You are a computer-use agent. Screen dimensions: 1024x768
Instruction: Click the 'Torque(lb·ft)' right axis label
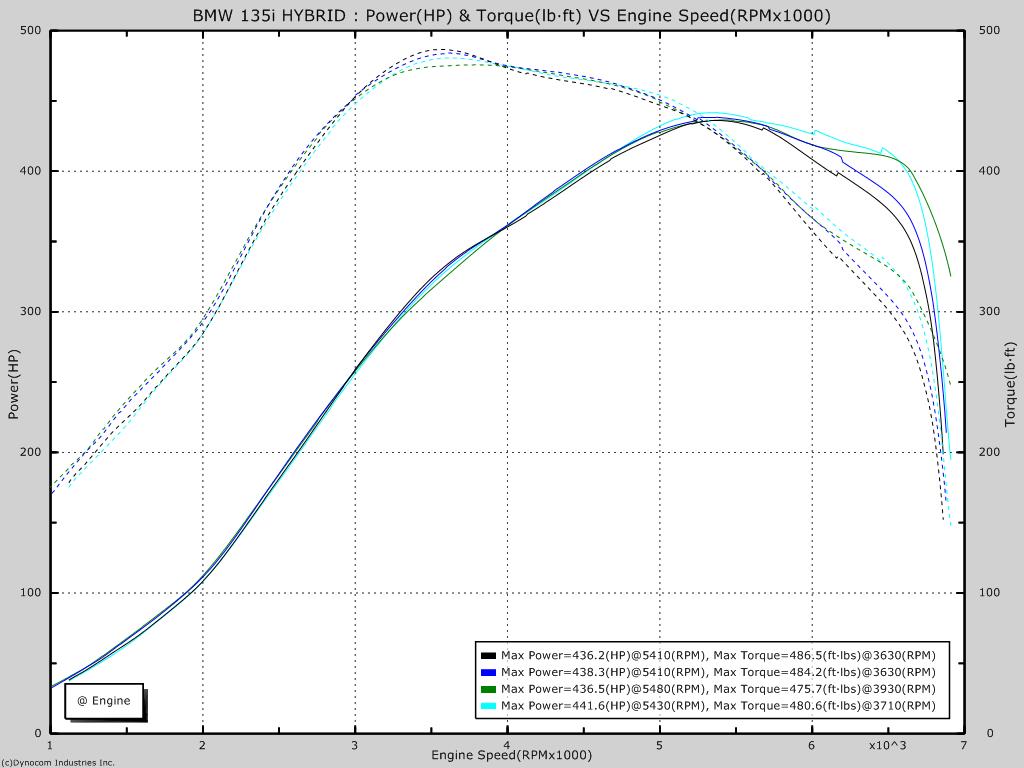pos(1010,384)
